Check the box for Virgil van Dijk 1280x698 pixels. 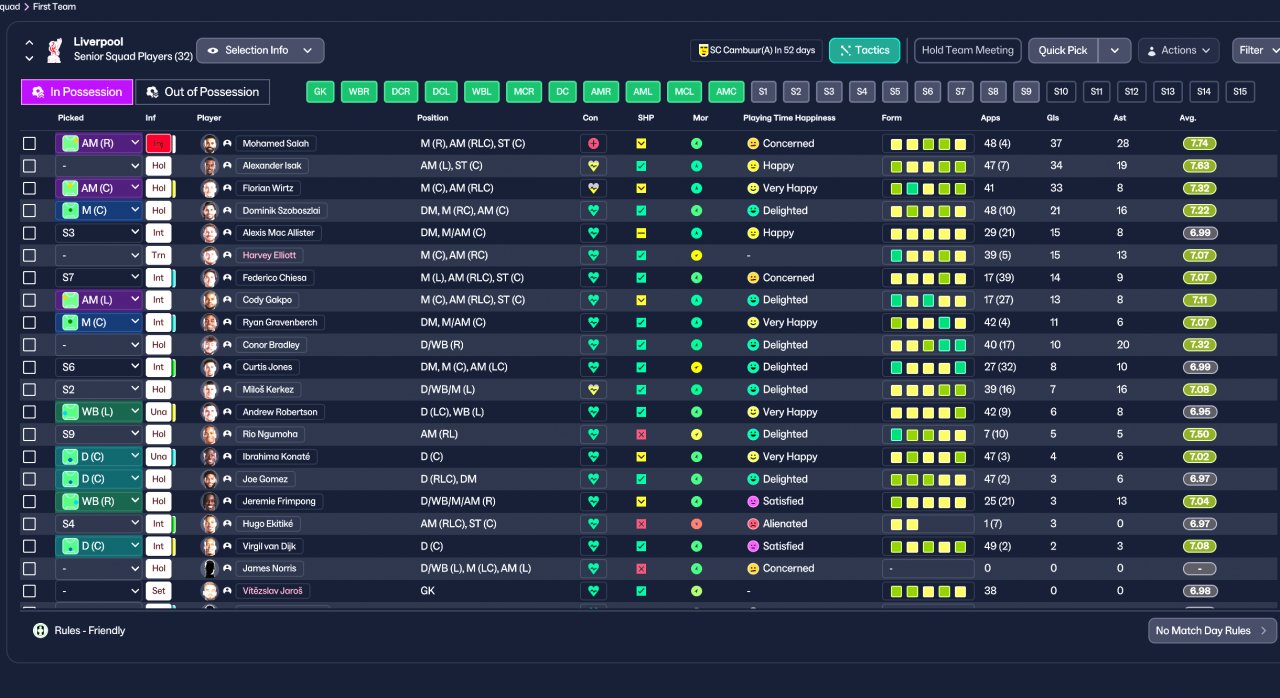30,546
